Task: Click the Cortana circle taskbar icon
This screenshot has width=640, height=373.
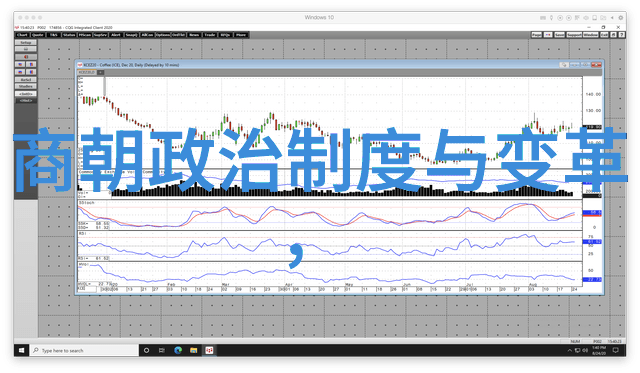Action: 147,351
